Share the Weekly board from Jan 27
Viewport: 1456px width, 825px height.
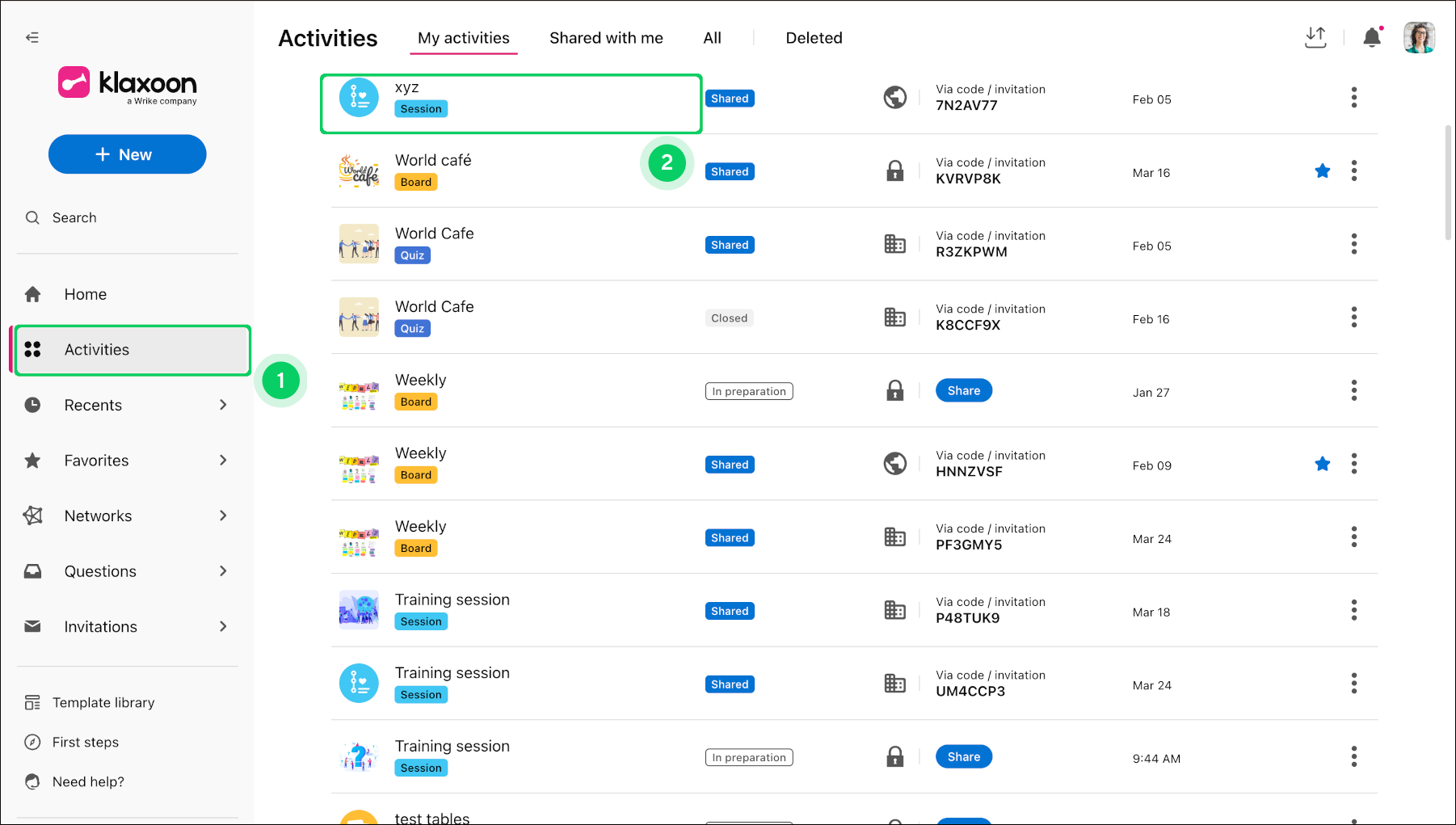[x=964, y=390]
